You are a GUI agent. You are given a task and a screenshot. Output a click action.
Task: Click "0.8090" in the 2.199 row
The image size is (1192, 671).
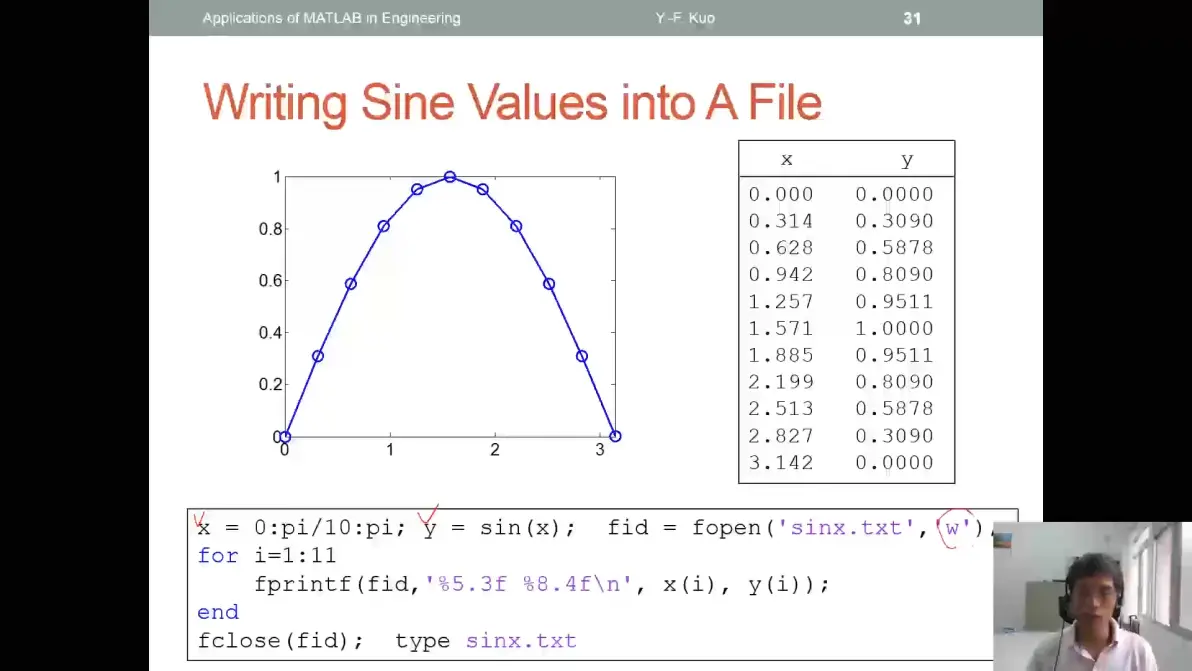point(894,382)
